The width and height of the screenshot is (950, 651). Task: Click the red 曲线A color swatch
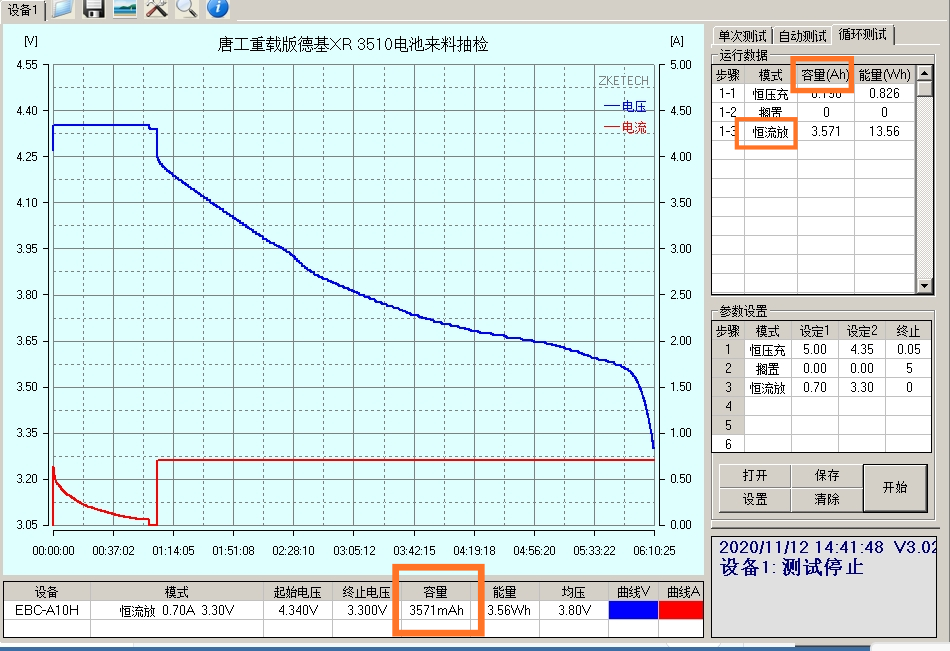click(681, 610)
